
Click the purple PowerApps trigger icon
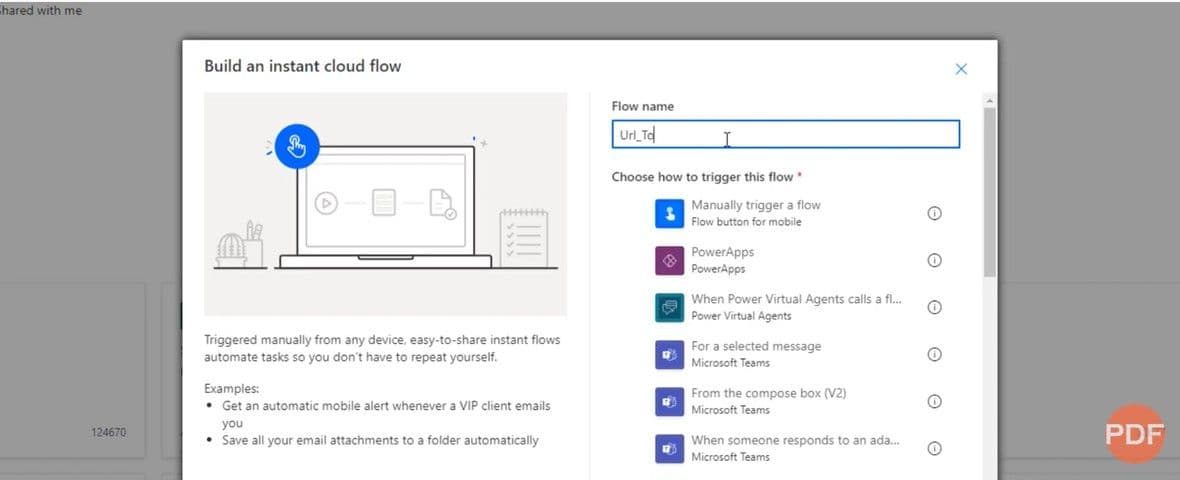click(x=668, y=260)
